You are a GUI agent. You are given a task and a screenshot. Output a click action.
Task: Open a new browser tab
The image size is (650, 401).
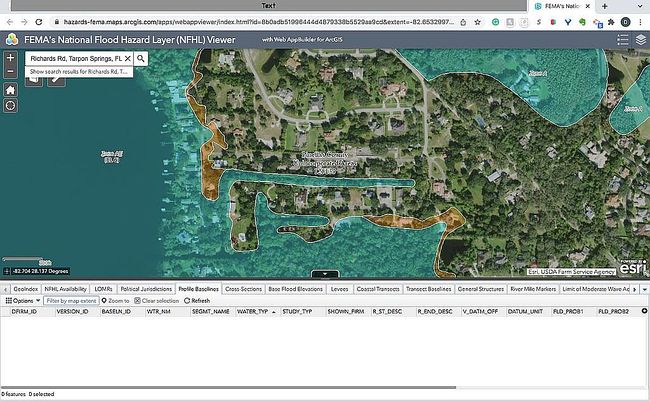point(604,6)
